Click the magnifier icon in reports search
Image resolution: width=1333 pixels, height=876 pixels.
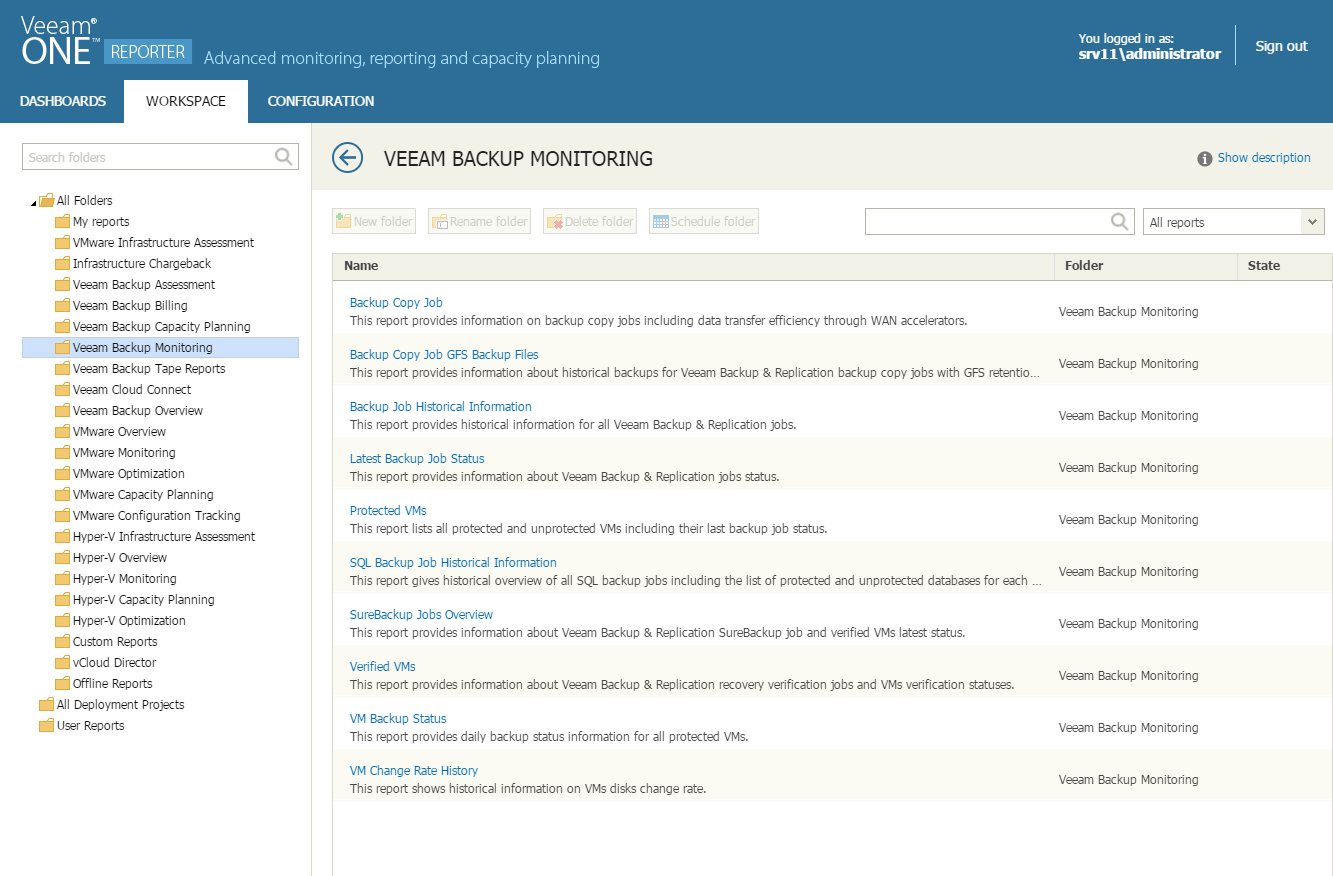(x=1120, y=222)
